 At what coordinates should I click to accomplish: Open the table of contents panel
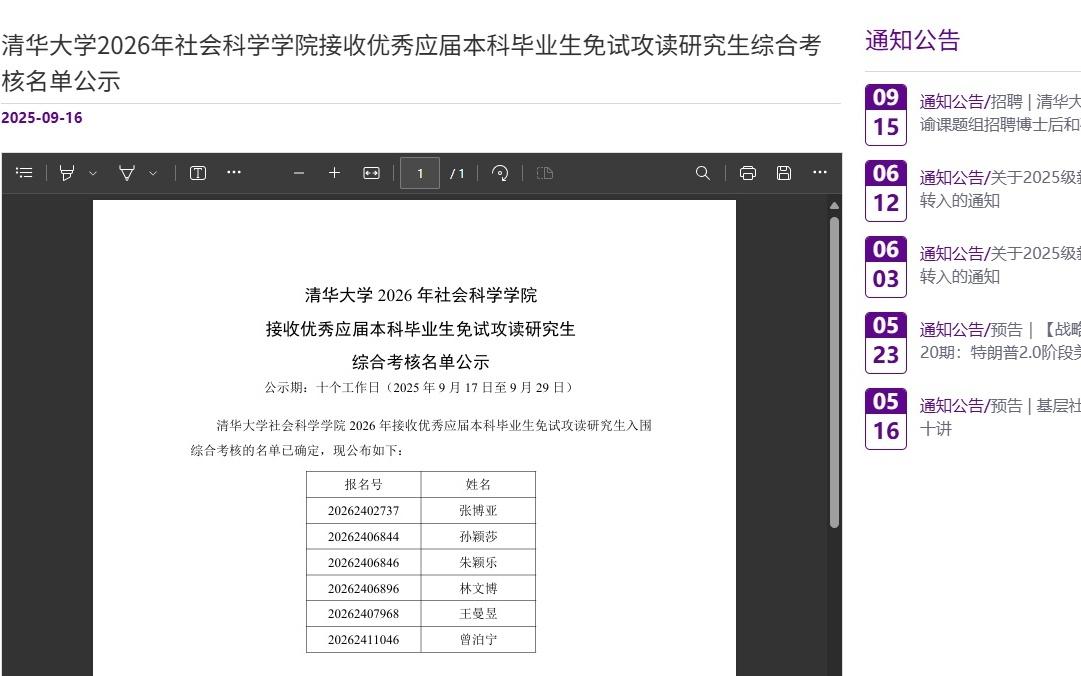click(x=24, y=172)
